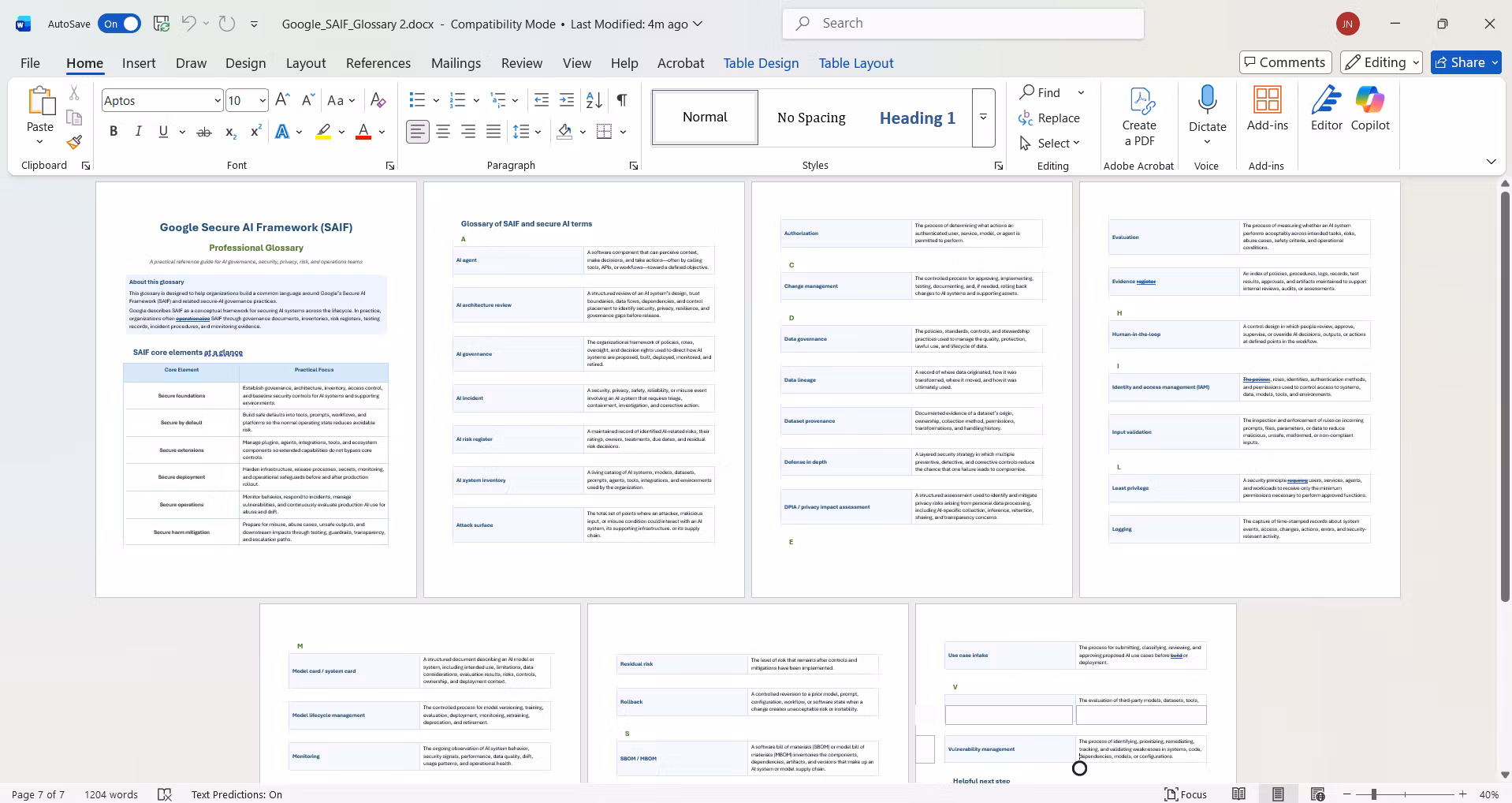Zoom in with the plus button
The image size is (1512, 803).
pyautogui.click(x=1463, y=794)
